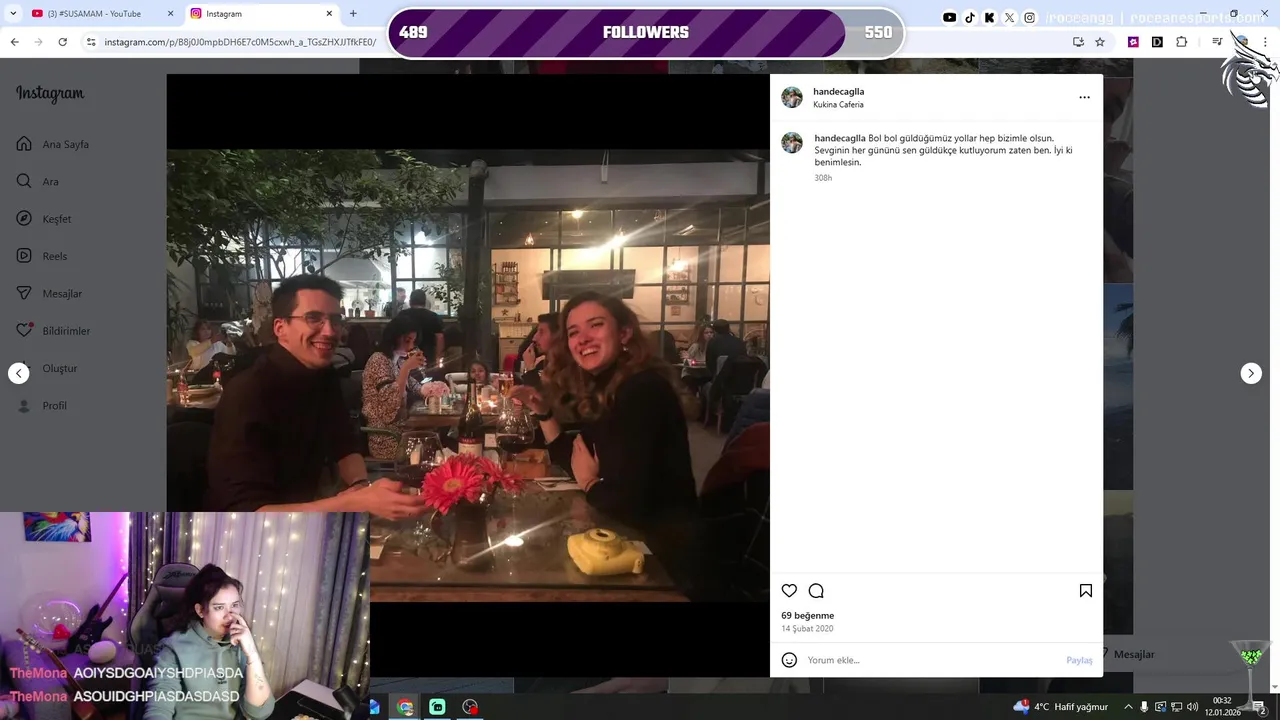The image size is (1280, 720).
Task: Open the browser tab search dropdown
Action: [x=12, y=14]
